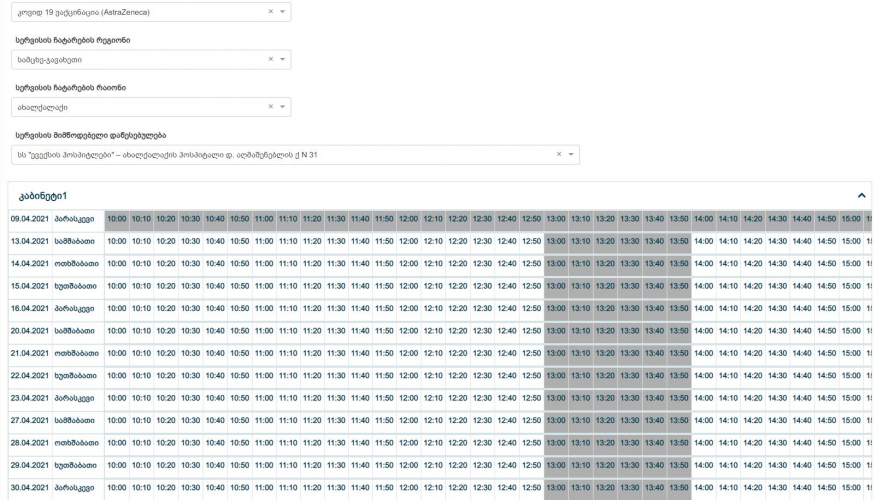Pick 11:10 slot on 29.04.2021

coord(288,466)
